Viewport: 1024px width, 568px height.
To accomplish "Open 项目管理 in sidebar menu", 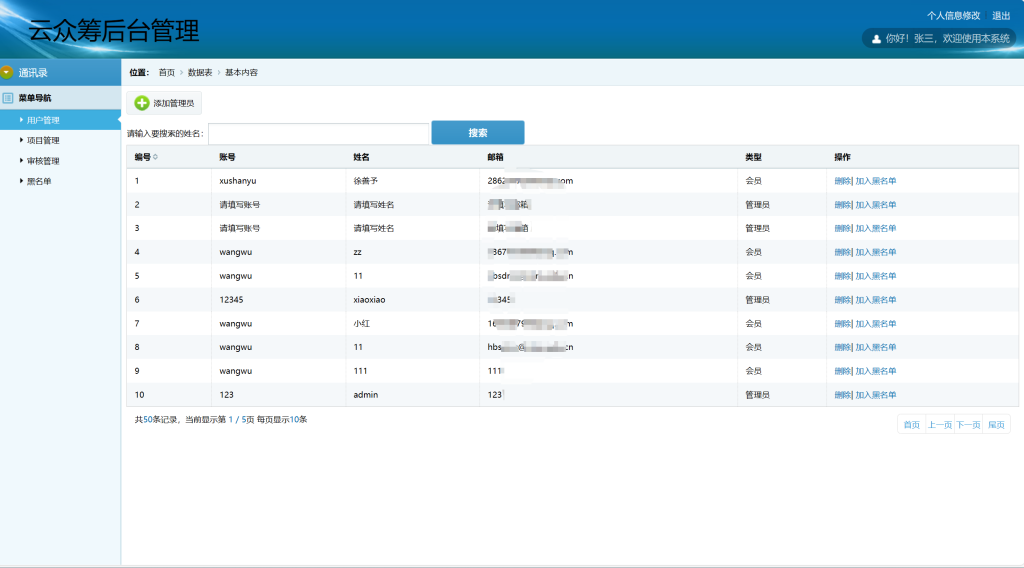I will click(x=43, y=140).
